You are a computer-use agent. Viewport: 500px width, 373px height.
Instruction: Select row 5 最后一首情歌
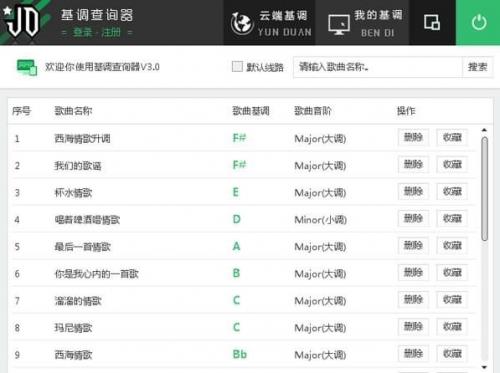[243, 246]
